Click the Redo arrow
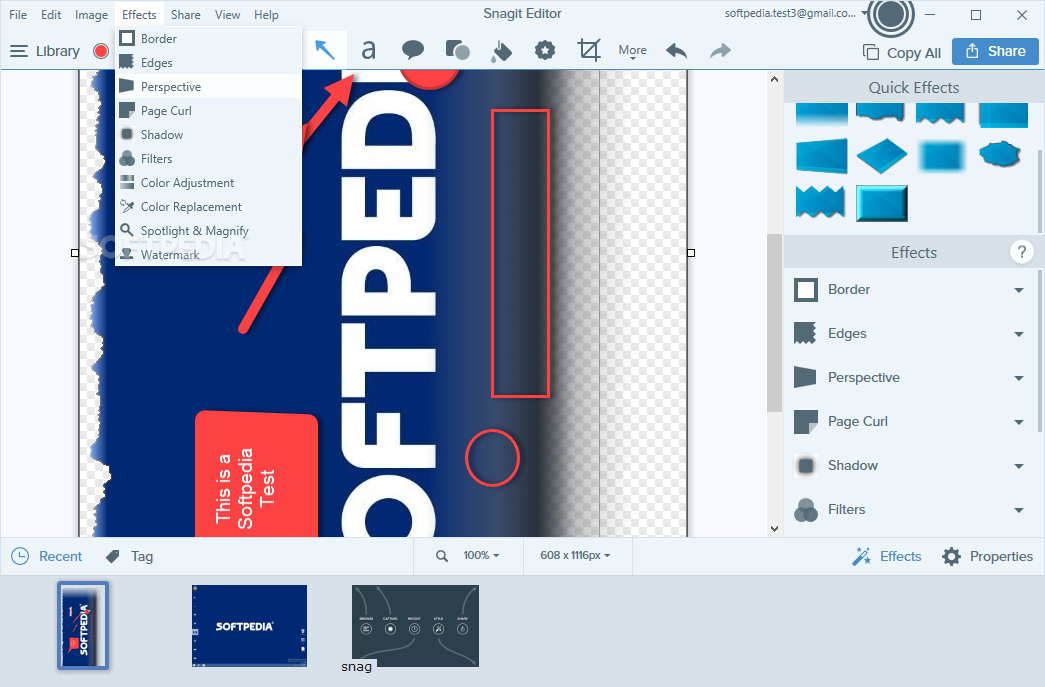The image size is (1045, 687). click(720, 51)
